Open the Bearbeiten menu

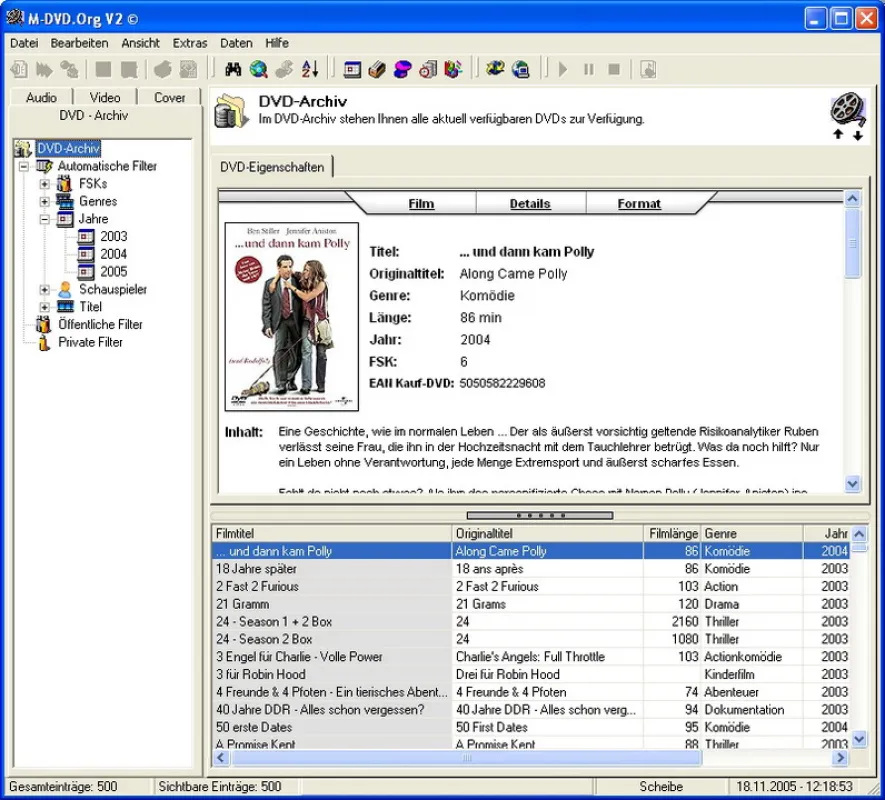[x=79, y=43]
